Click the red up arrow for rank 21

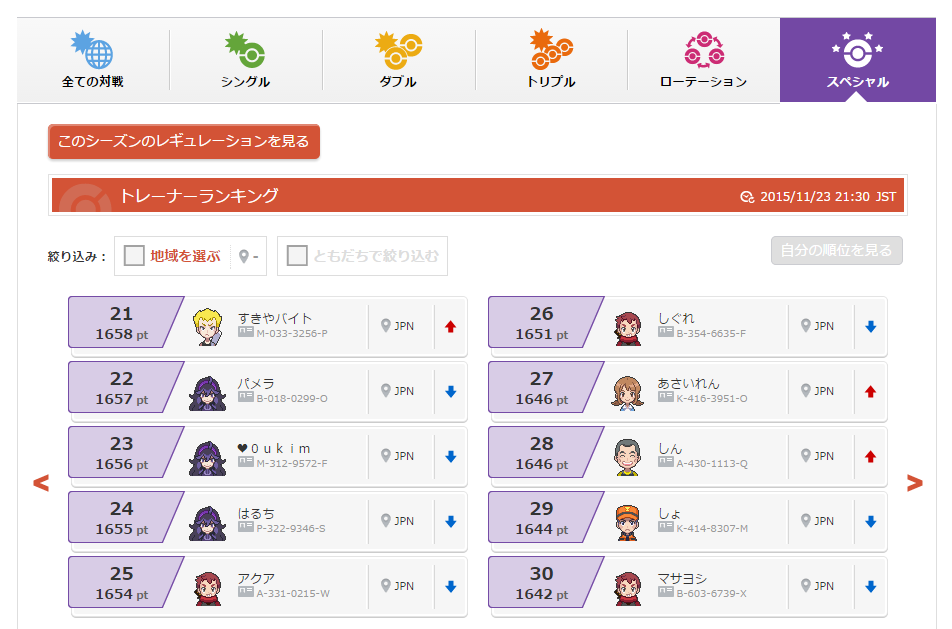(450, 327)
